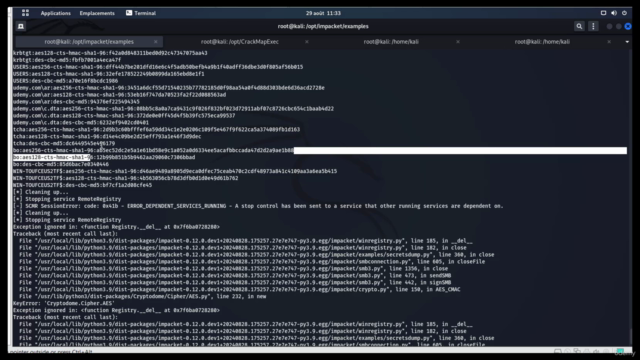Open the terminal three-dot menu

593,27
